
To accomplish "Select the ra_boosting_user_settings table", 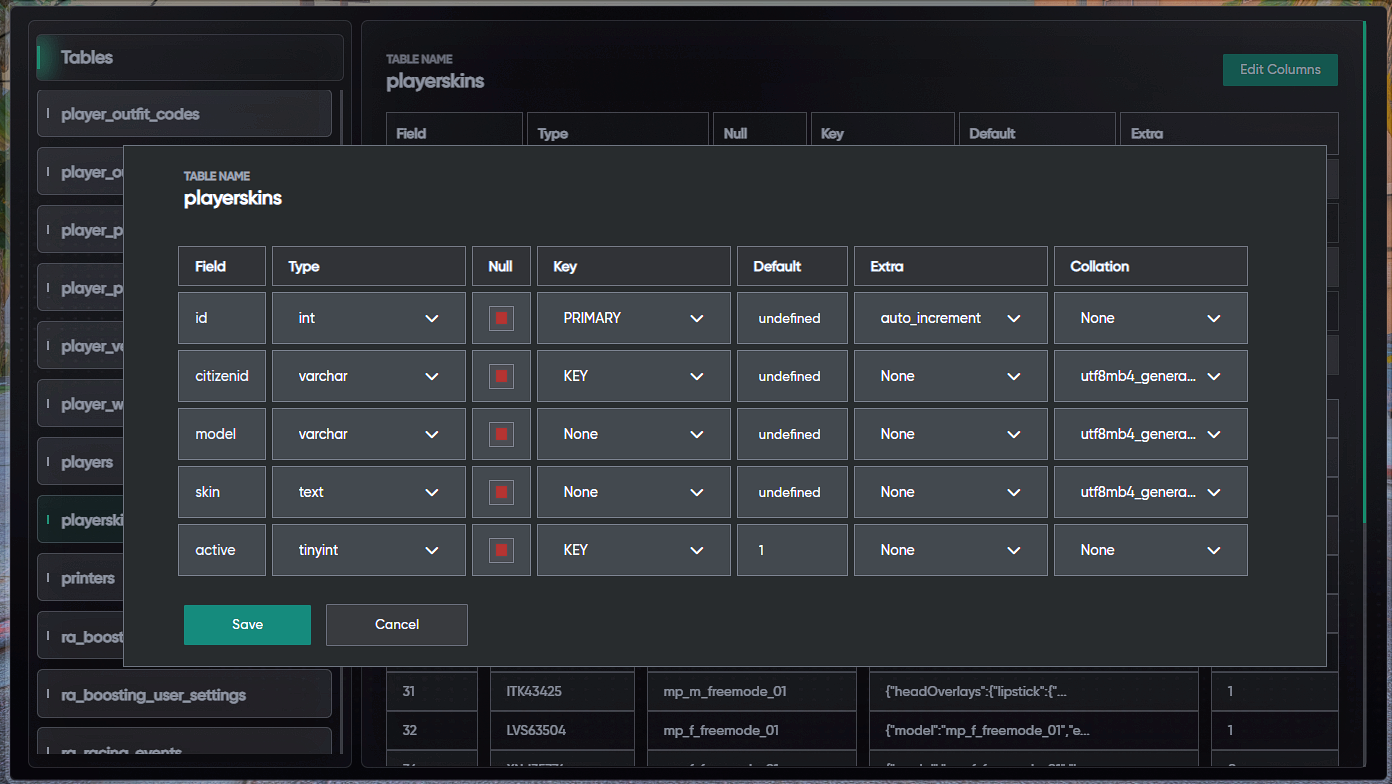I will click(184, 694).
